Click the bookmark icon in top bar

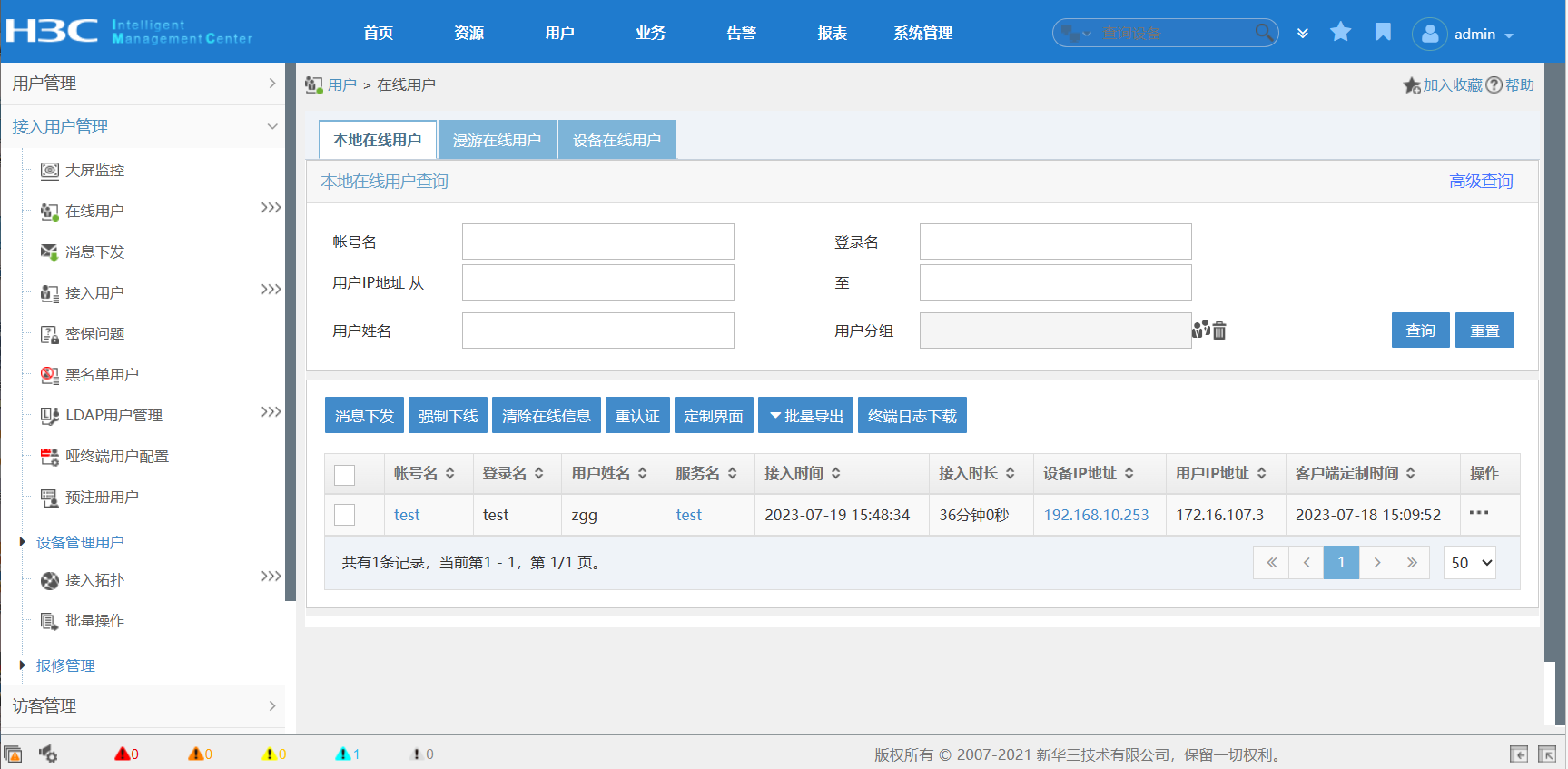click(x=1383, y=33)
